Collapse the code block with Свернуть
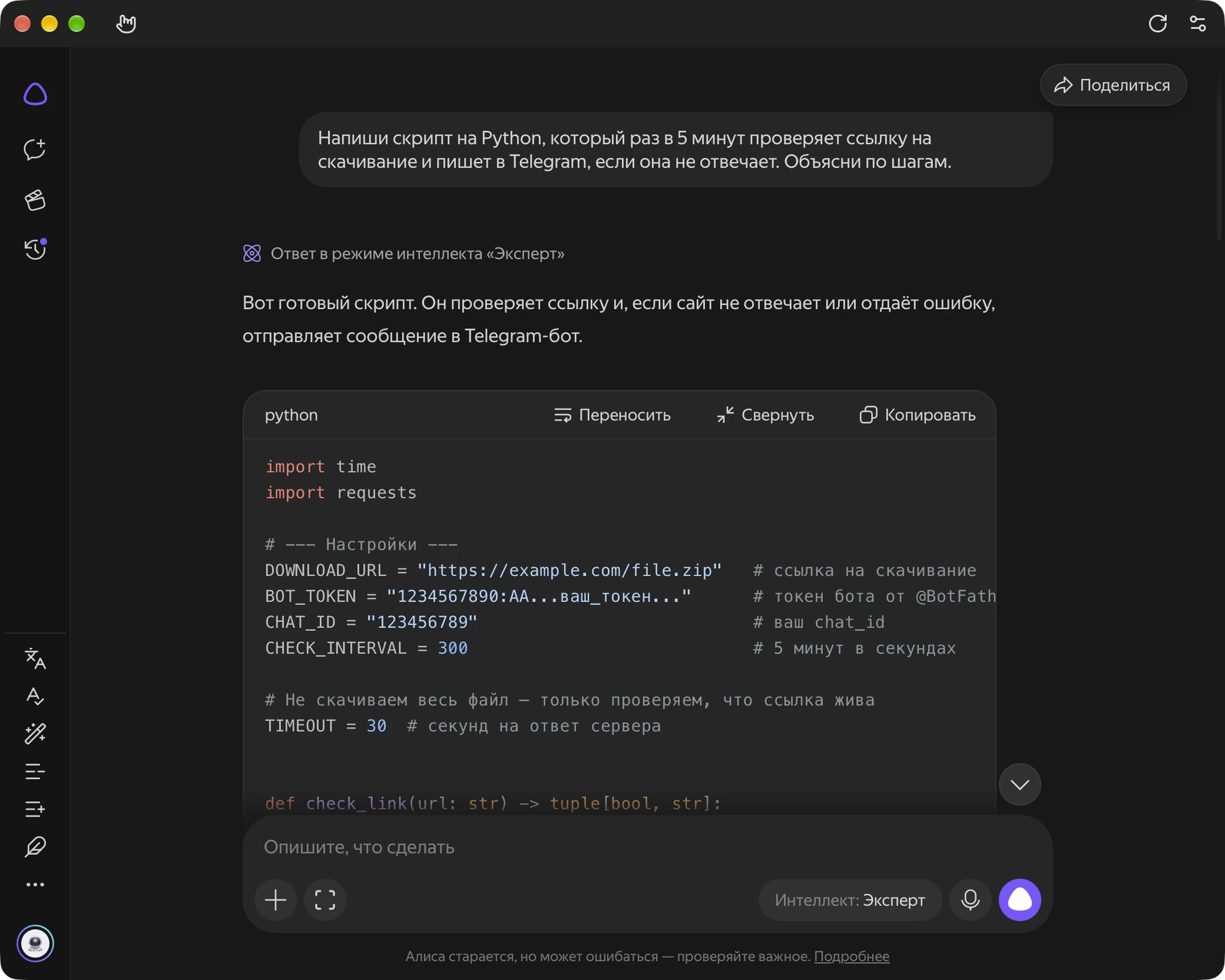The width and height of the screenshot is (1225, 980). click(765, 415)
